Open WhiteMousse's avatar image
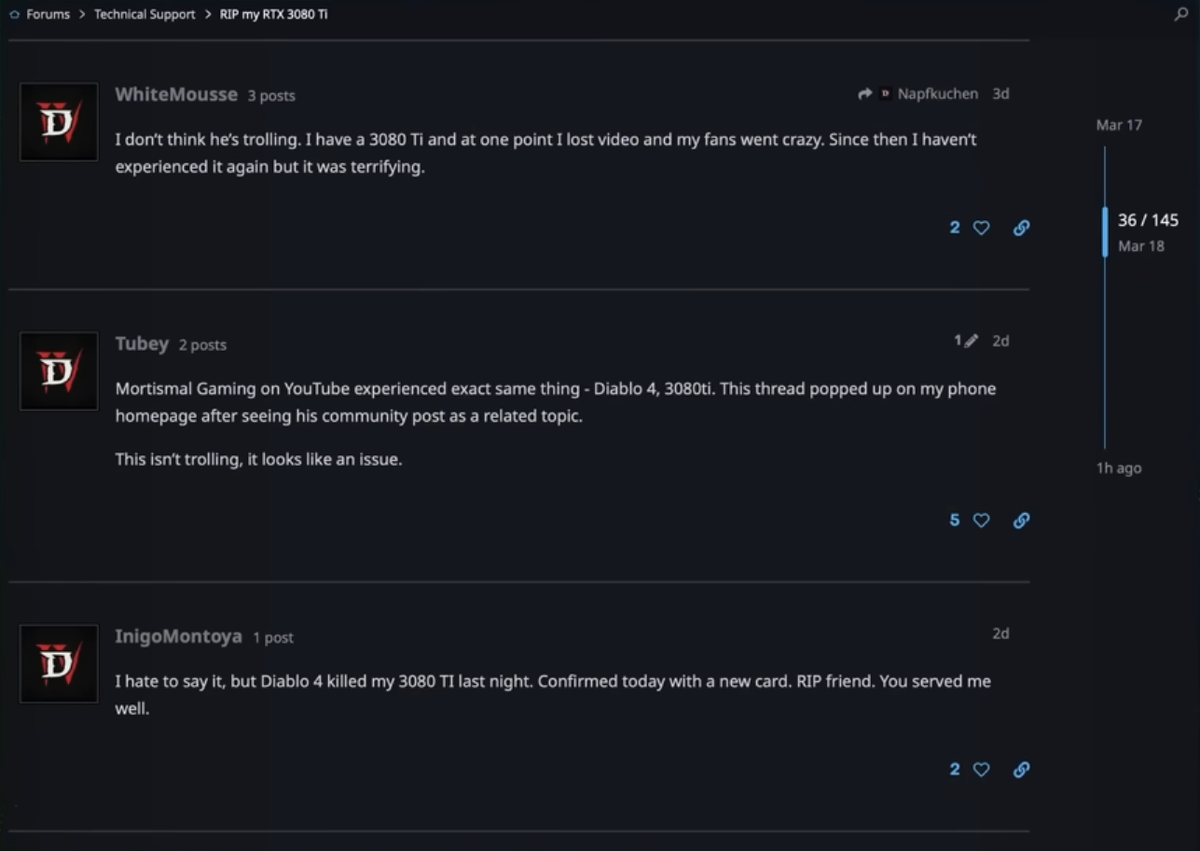Image resolution: width=1200 pixels, height=851 pixels. coord(59,122)
